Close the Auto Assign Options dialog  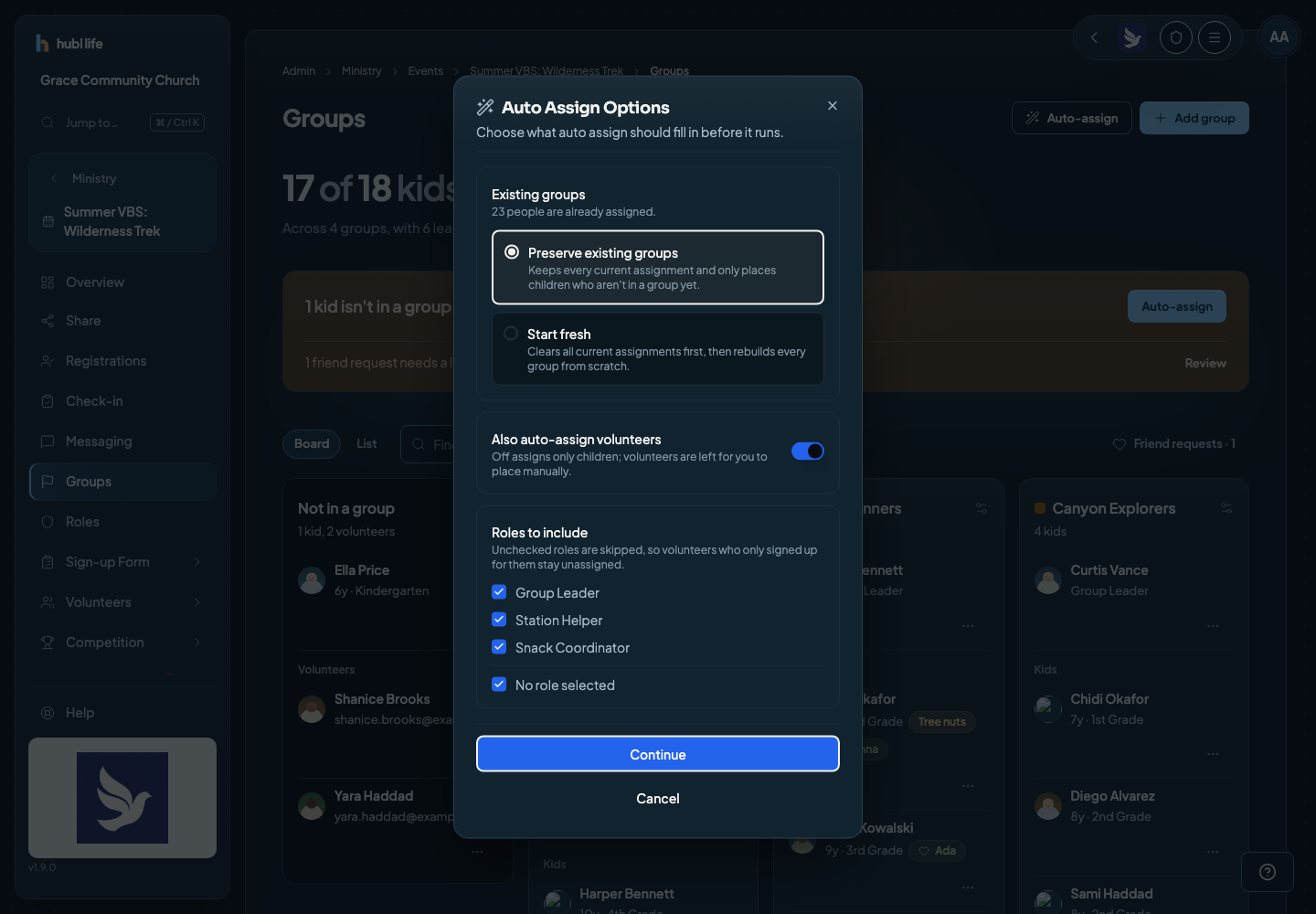833,106
